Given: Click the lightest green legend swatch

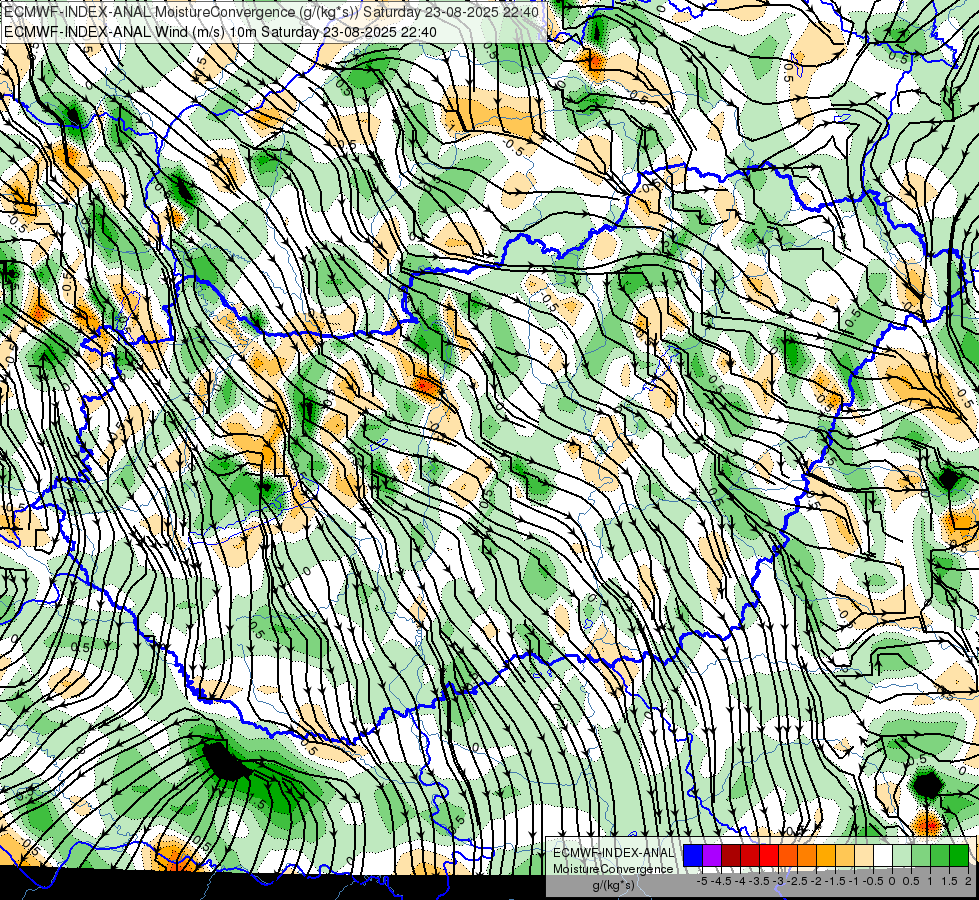Looking at the screenshot, I should click(x=902, y=855).
